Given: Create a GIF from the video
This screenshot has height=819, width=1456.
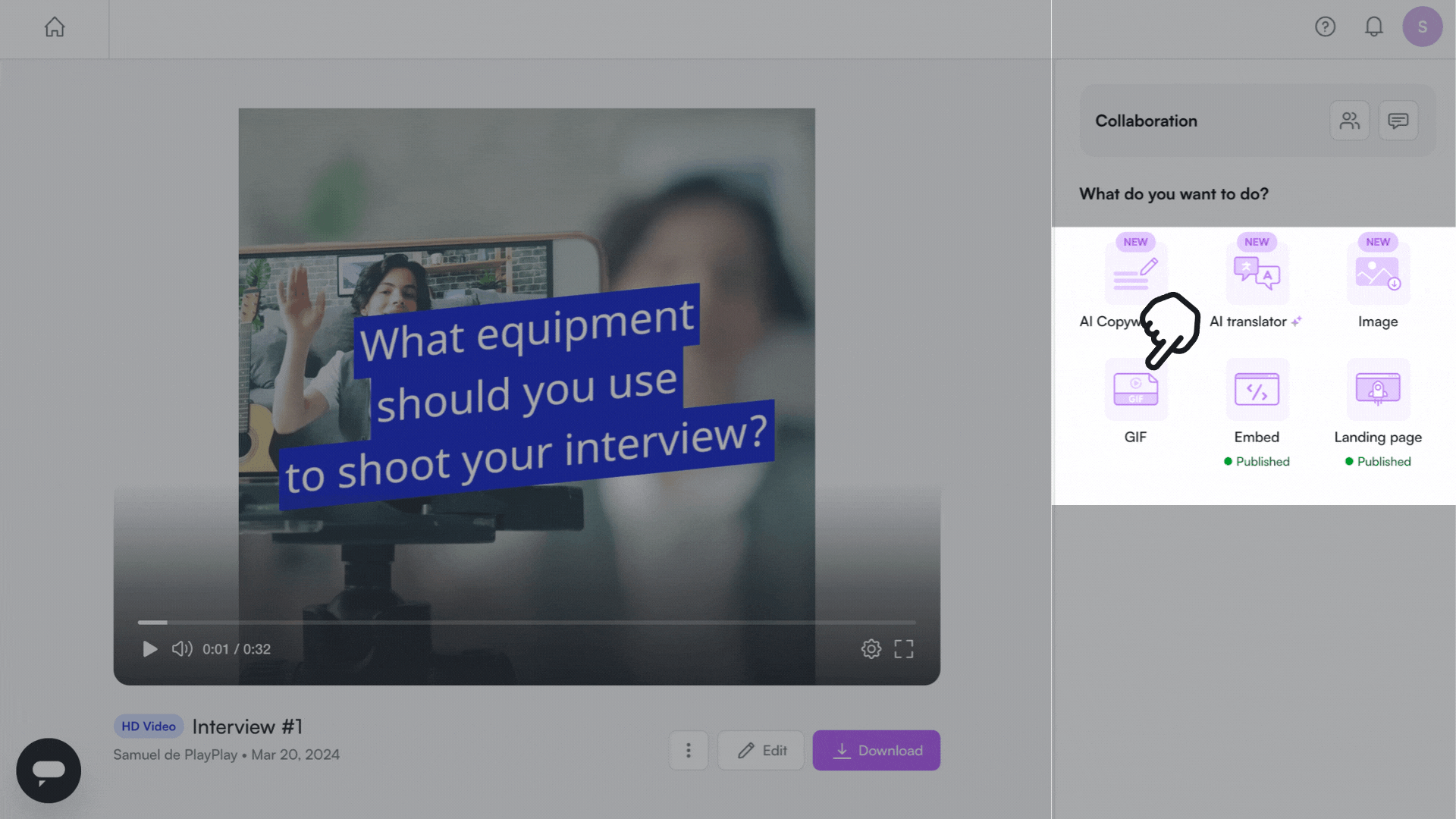Looking at the screenshot, I should pos(1135,389).
